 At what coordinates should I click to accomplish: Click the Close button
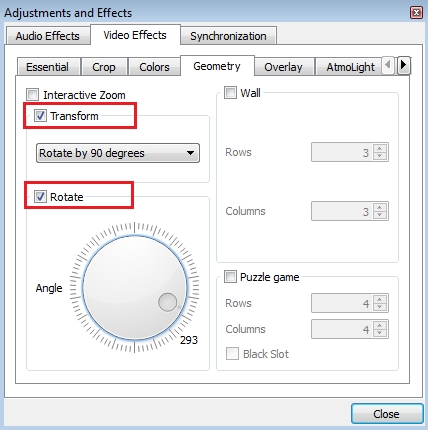click(387, 414)
